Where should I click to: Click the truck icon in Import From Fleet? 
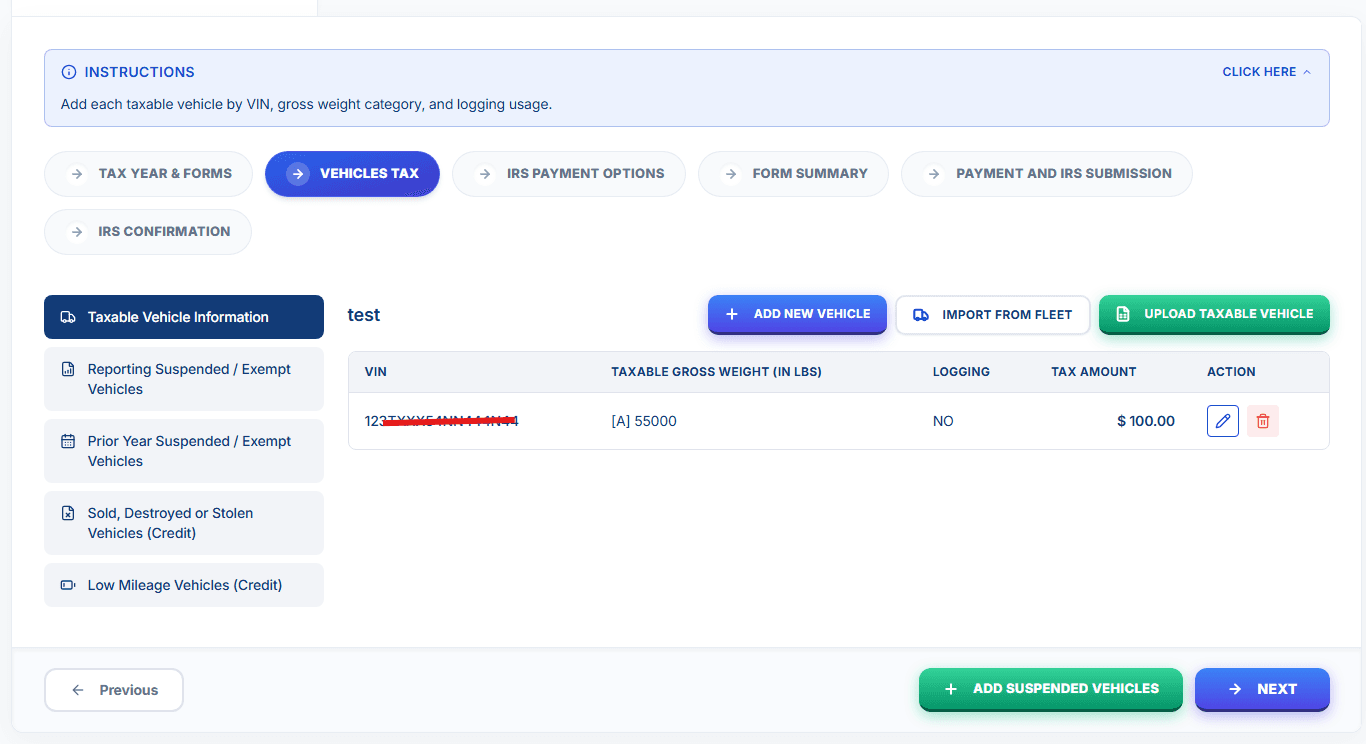[x=921, y=314]
